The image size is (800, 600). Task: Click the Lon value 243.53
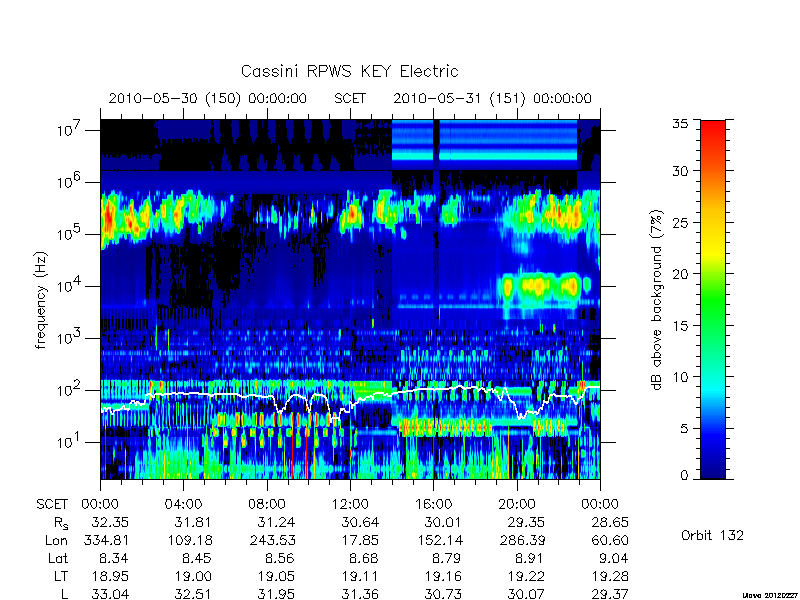(272, 540)
